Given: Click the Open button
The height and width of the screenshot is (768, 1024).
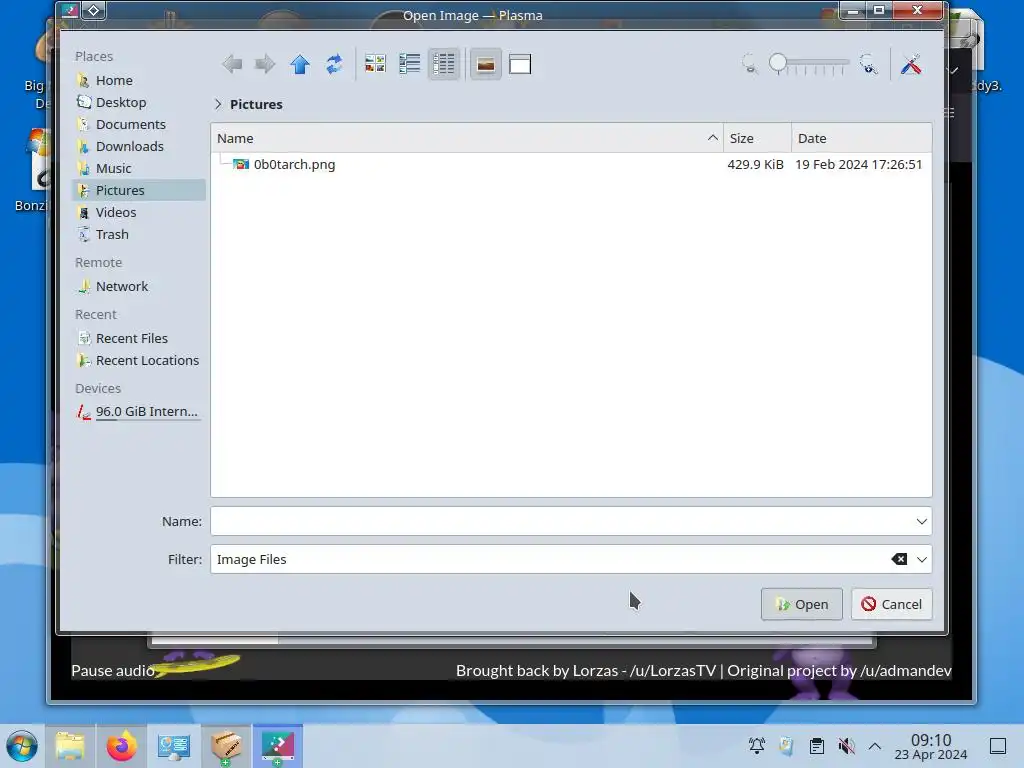Looking at the screenshot, I should [801, 604].
